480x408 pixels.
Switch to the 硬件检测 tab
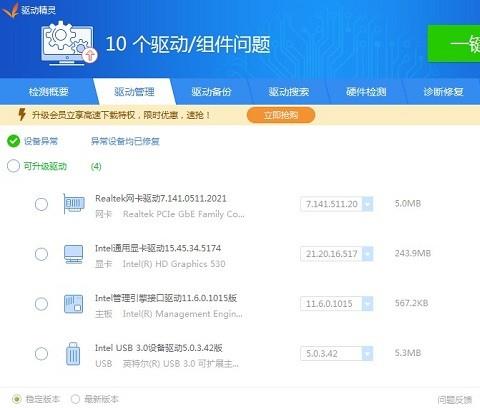pos(366,92)
